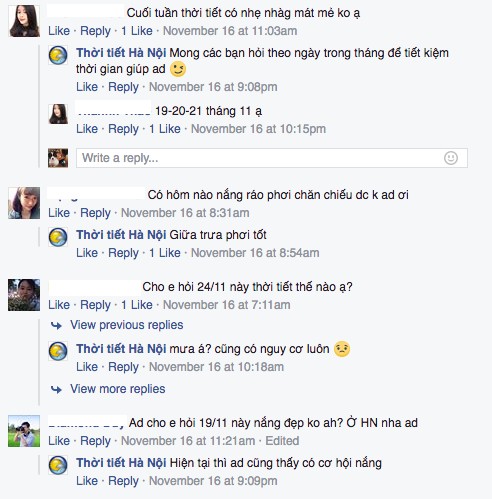
Task: Focus the Write a reply field
Action: point(272,158)
